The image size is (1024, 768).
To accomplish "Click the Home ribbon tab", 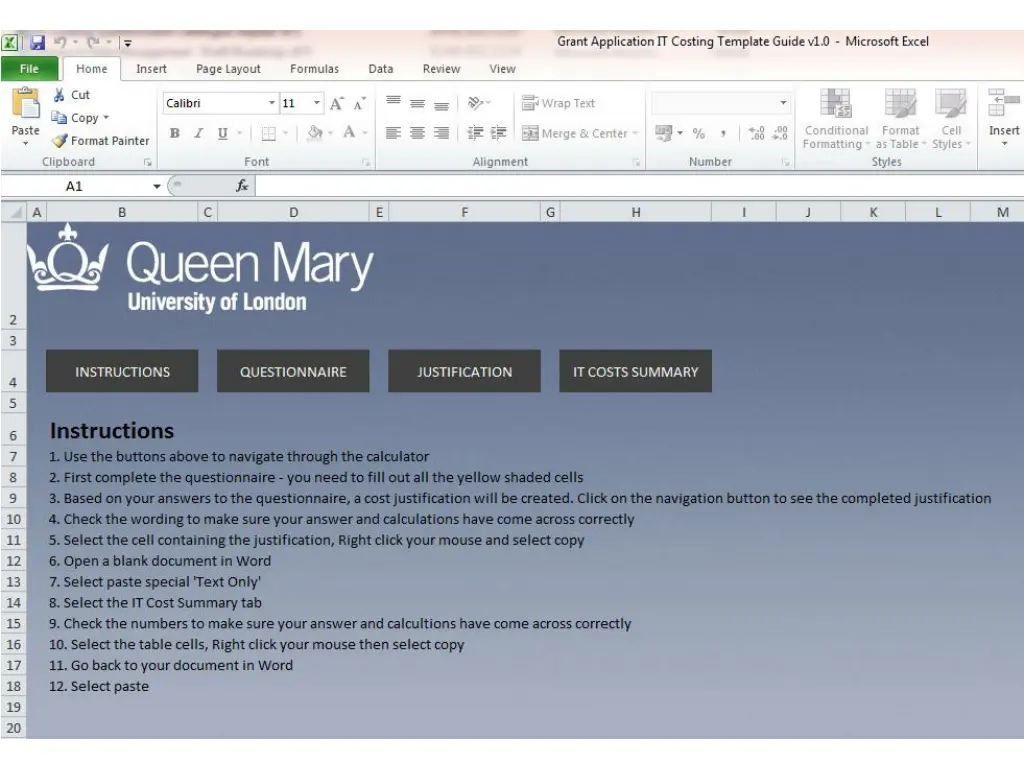I will point(91,69).
